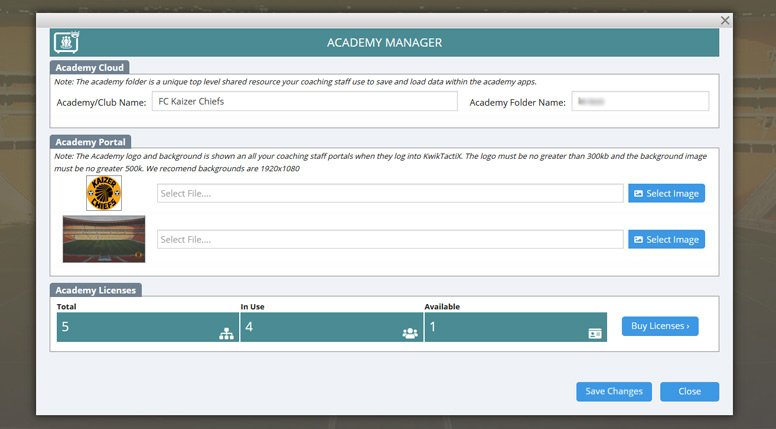This screenshot has width=776, height=429.
Task: Open the Buy Licenses page
Action: click(660, 326)
